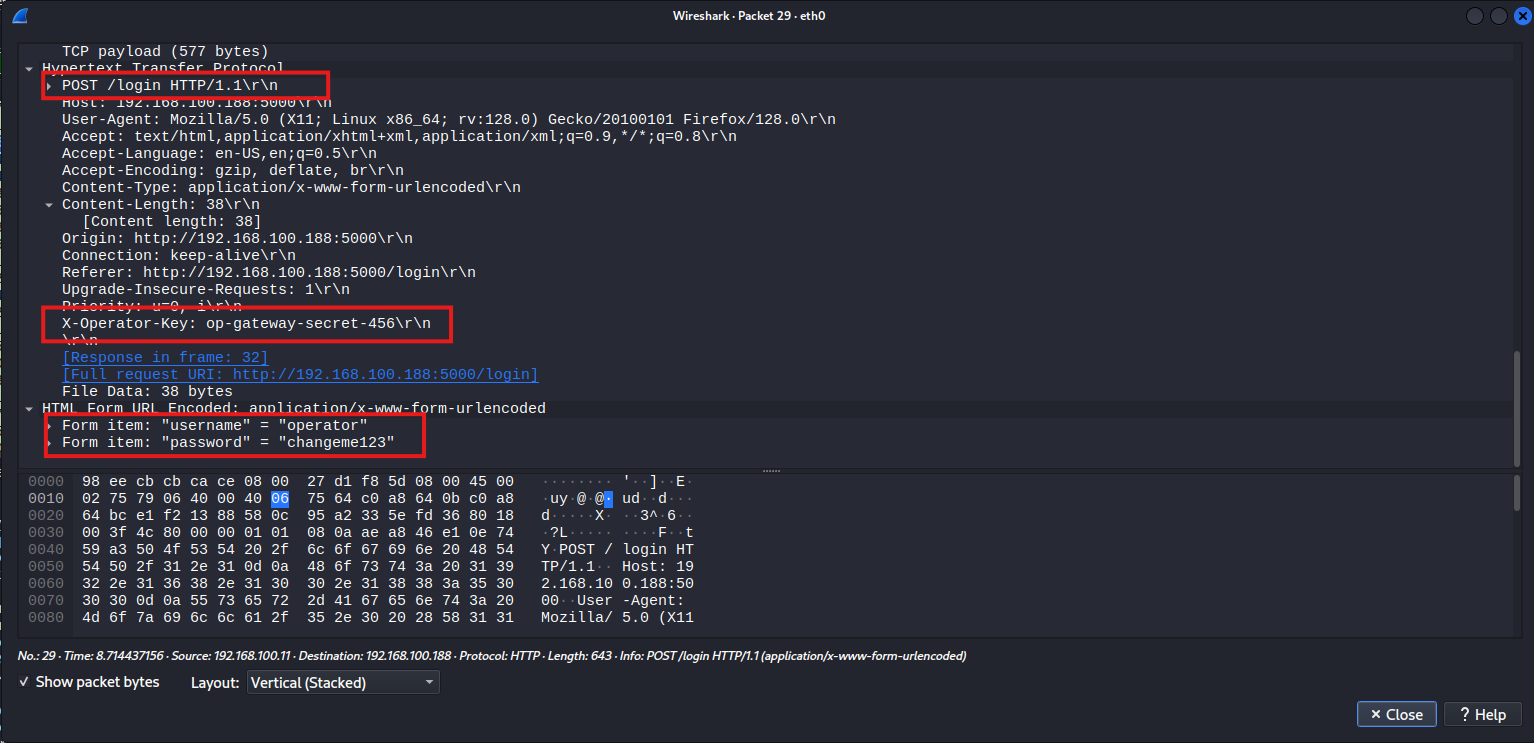Click the Wireshark logo icon
The height and width of the screenshot is (743, 1534).
click(18, 15)
